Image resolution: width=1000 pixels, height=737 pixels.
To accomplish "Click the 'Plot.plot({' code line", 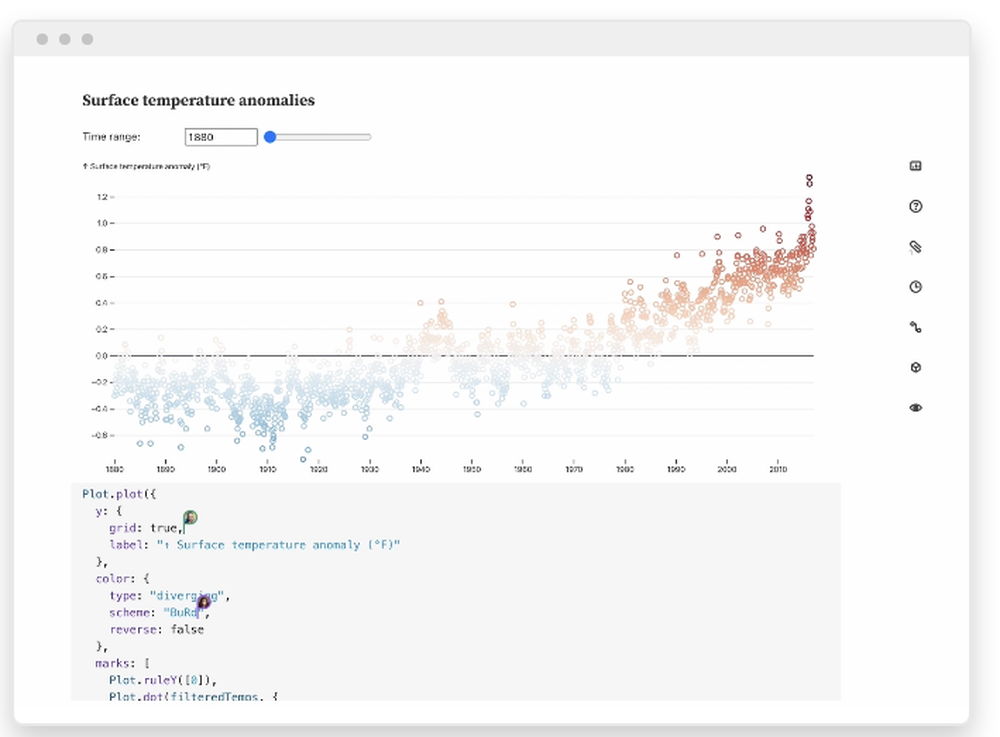I will pyautogui.click(x=119, y=493).
